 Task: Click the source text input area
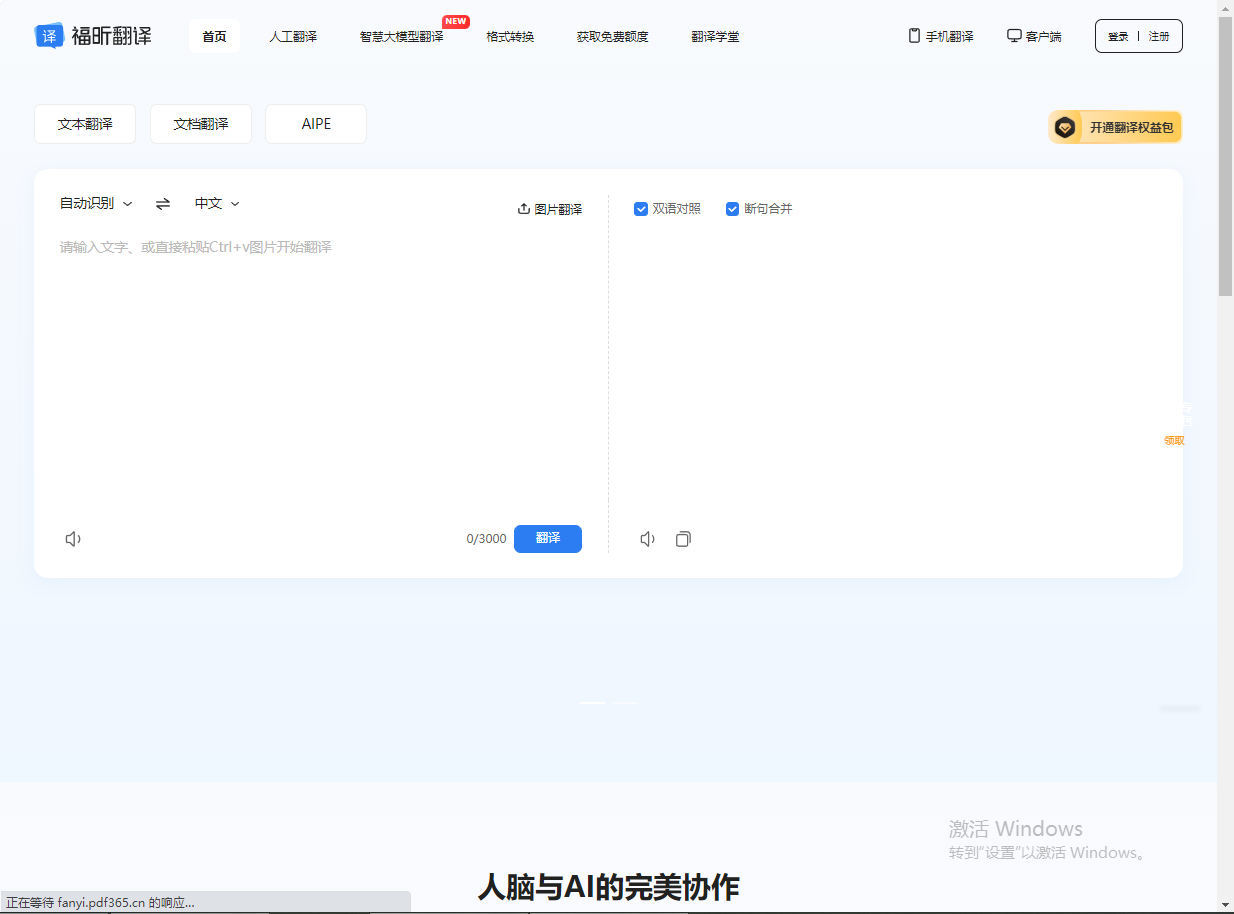click(321, 375)
